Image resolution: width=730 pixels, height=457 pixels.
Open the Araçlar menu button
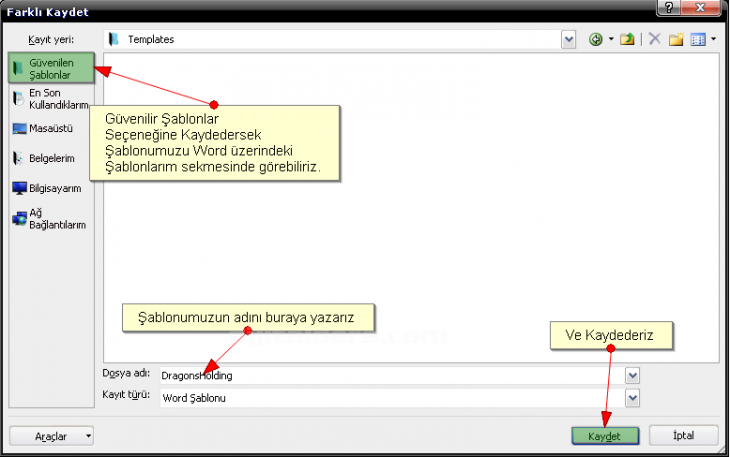pos(51,436)
